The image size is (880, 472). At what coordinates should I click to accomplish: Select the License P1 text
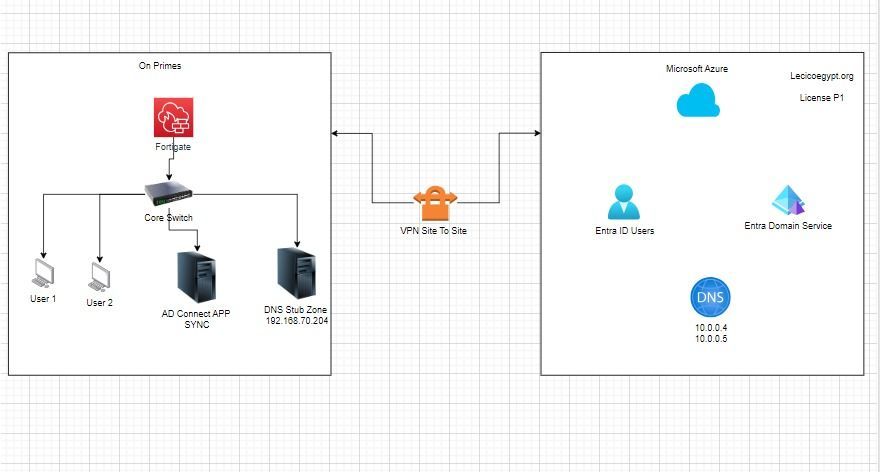(x=822, y=98)
